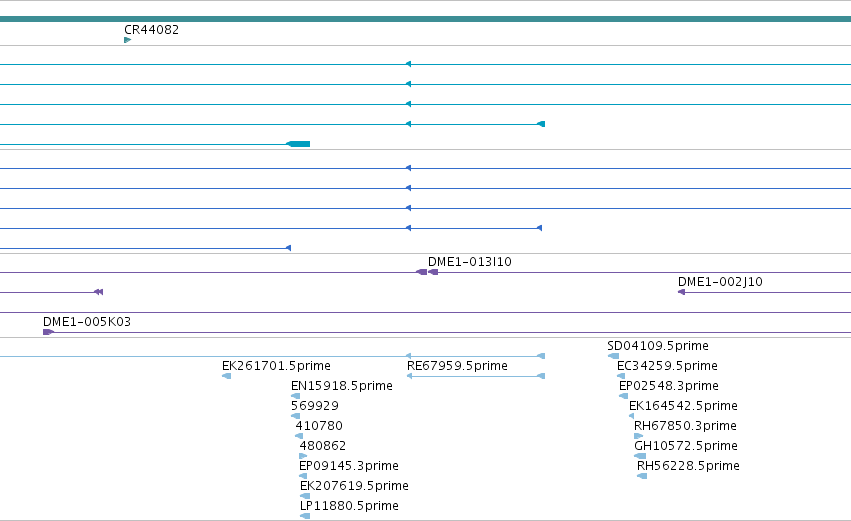Click the EK164542.5prime label
Viewport: 851px width, 521px height.
683,406
